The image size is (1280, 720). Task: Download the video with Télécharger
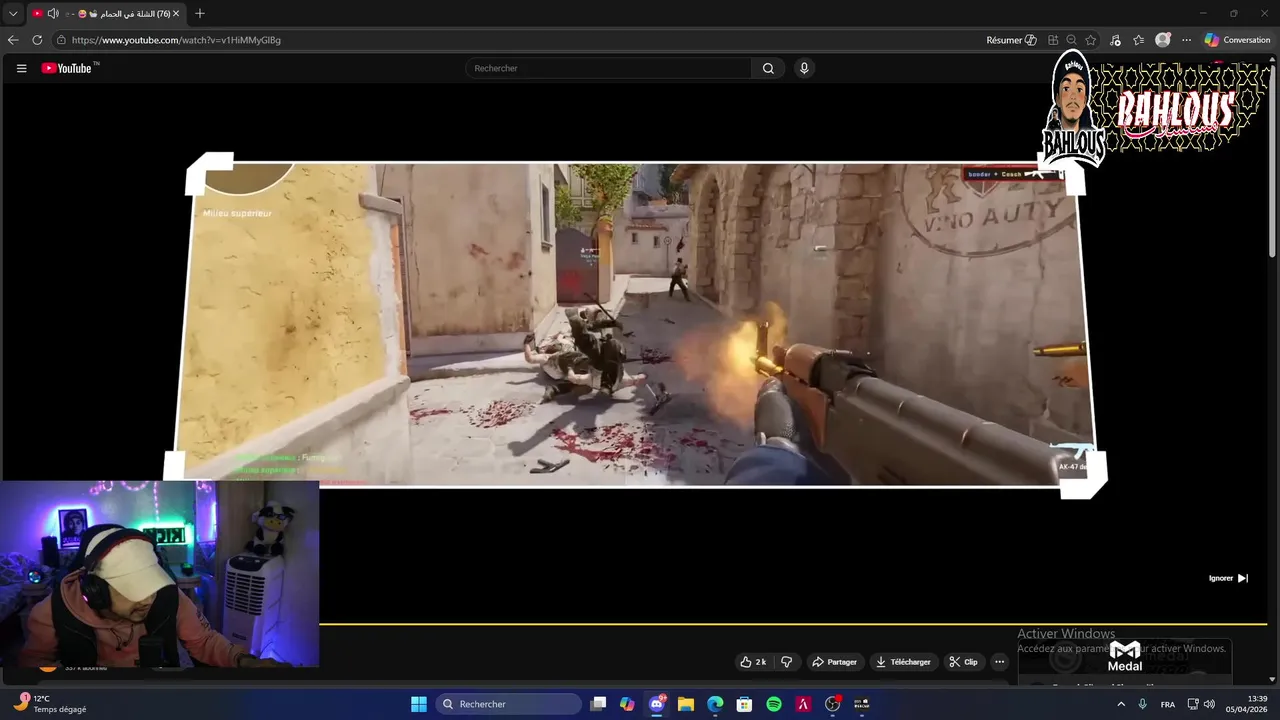[903, 662]
